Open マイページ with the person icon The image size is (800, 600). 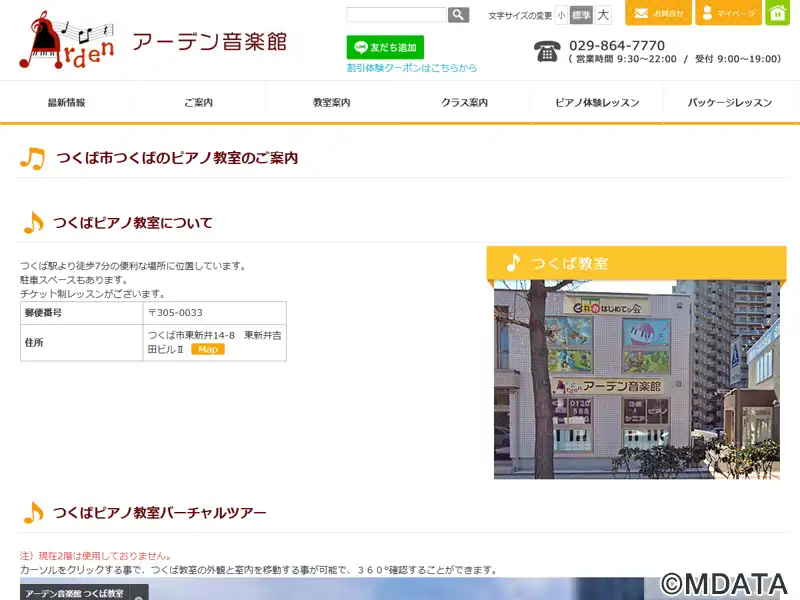point(728,13)
